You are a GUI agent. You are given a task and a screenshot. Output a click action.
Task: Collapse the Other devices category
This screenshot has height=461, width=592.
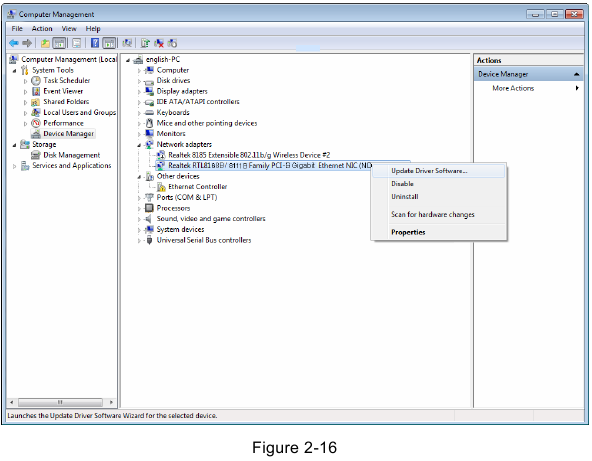(139, 177)
